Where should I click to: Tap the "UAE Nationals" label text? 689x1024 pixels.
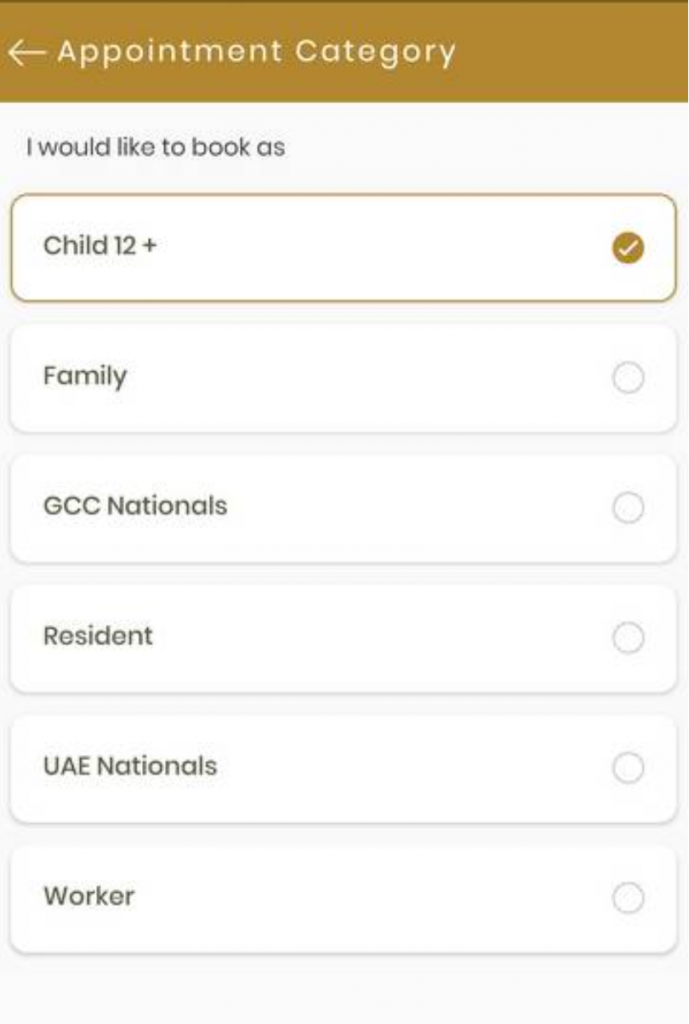(130, 766)
